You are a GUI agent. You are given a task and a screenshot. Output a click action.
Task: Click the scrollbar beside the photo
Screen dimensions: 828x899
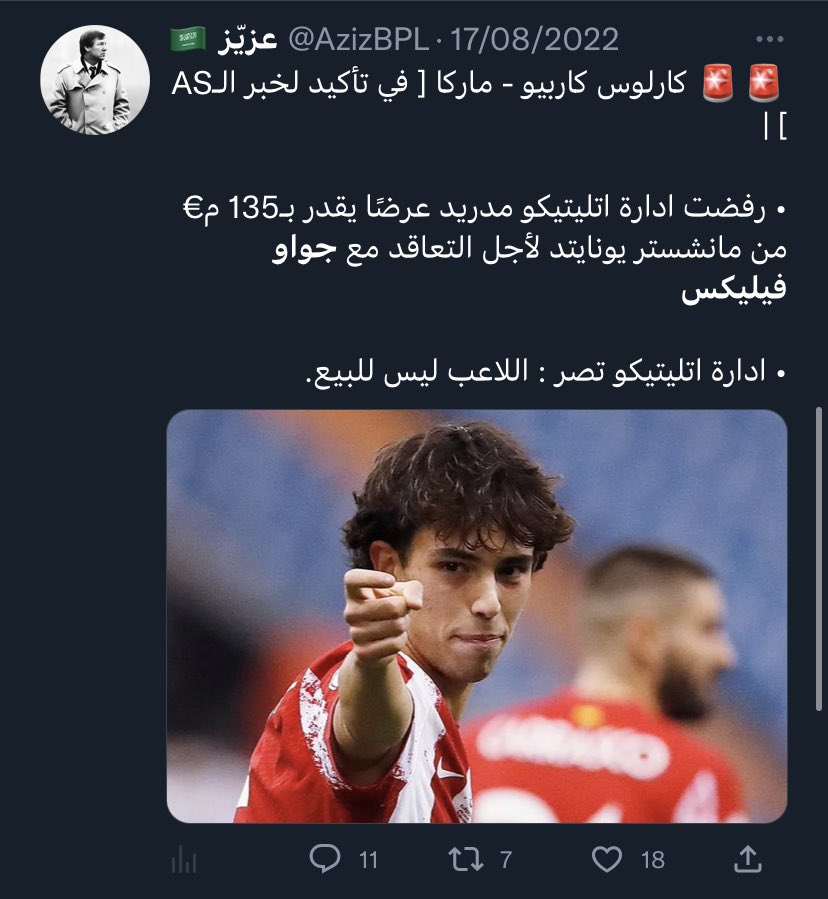(819, 560)
